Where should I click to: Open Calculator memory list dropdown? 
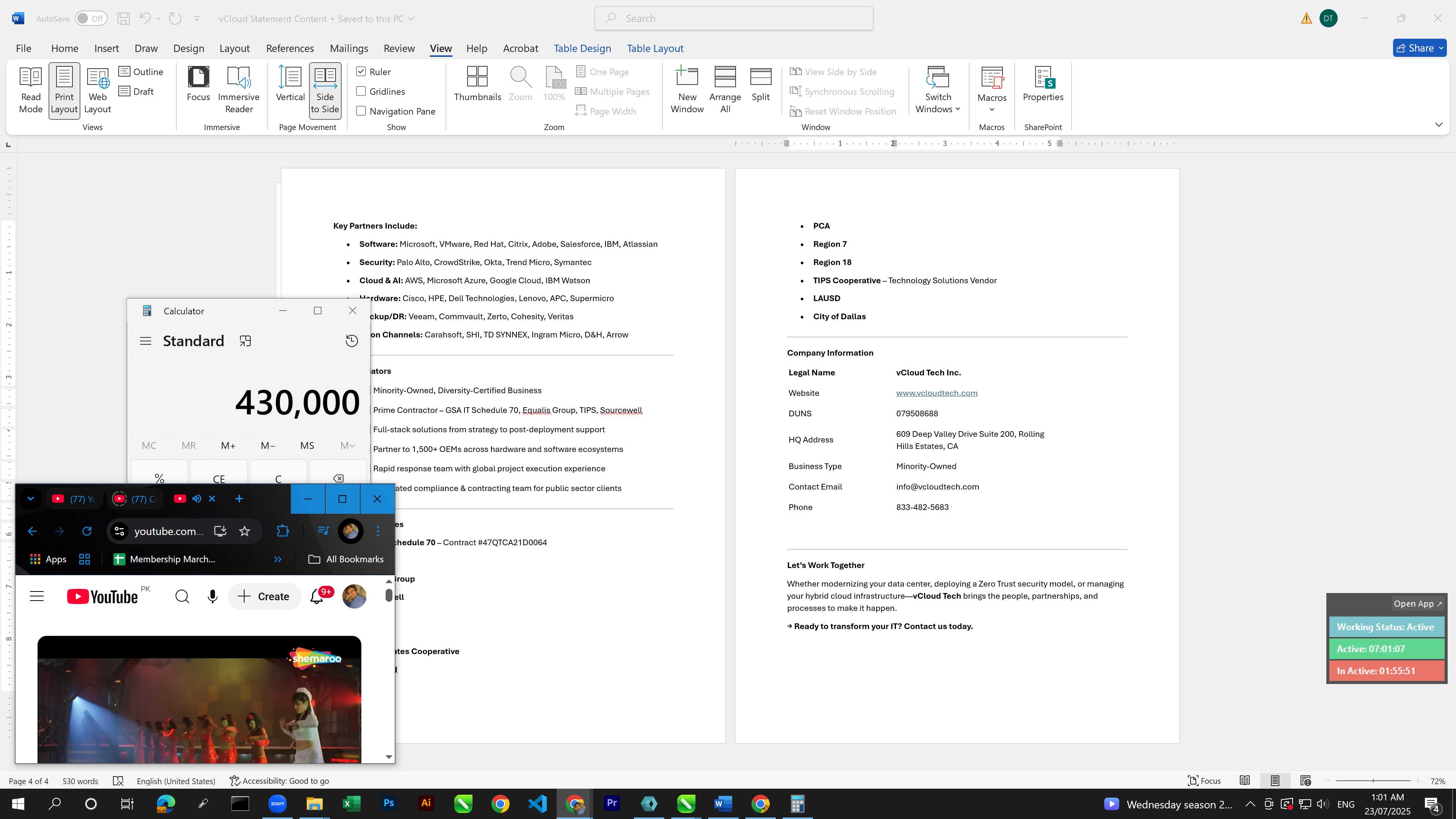[x=348, y=446]
